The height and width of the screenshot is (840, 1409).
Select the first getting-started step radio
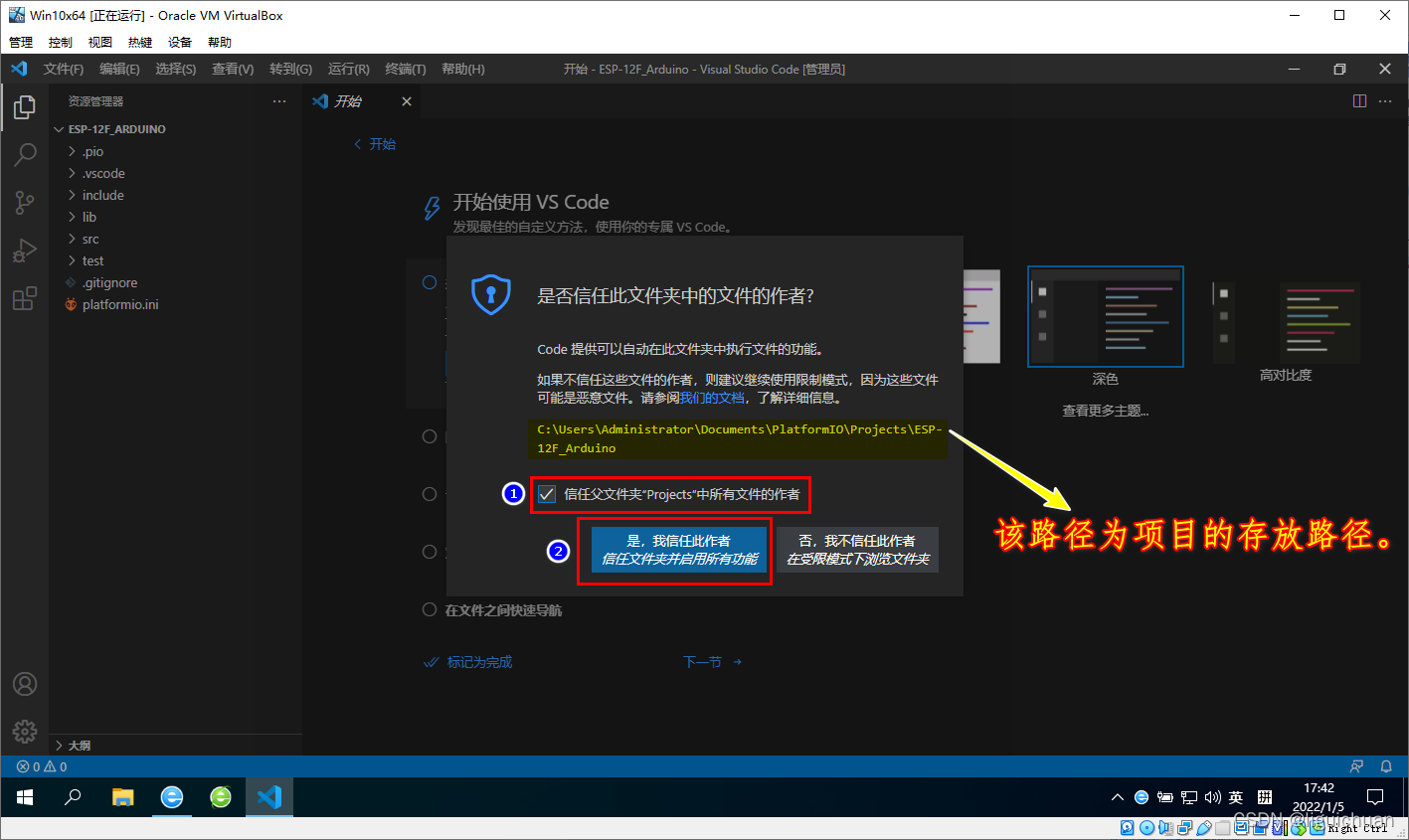[x=430, y=282]
